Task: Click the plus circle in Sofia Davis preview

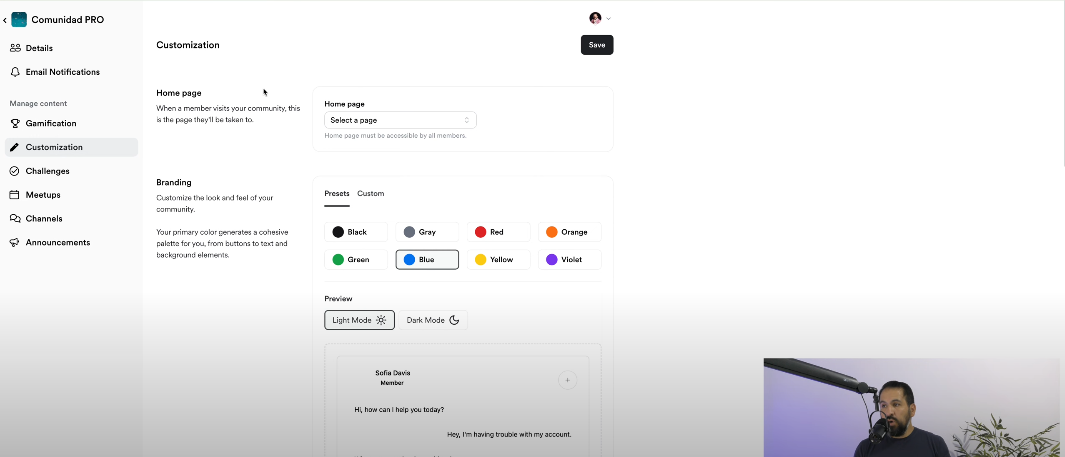Action: pyautogui.click(x=567, y=380)
